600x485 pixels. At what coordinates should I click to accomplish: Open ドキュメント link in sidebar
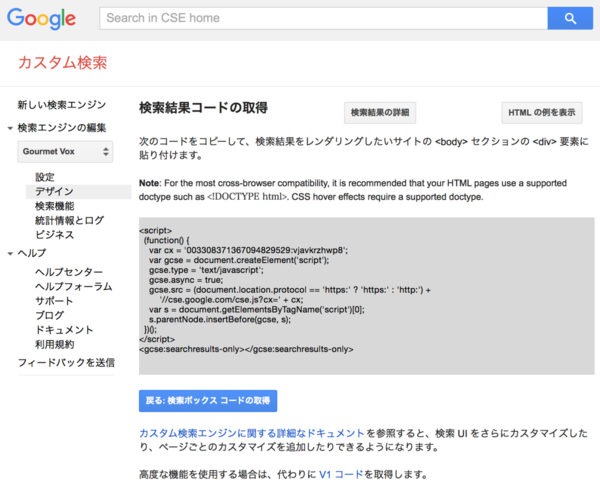[x=64, y=330]
